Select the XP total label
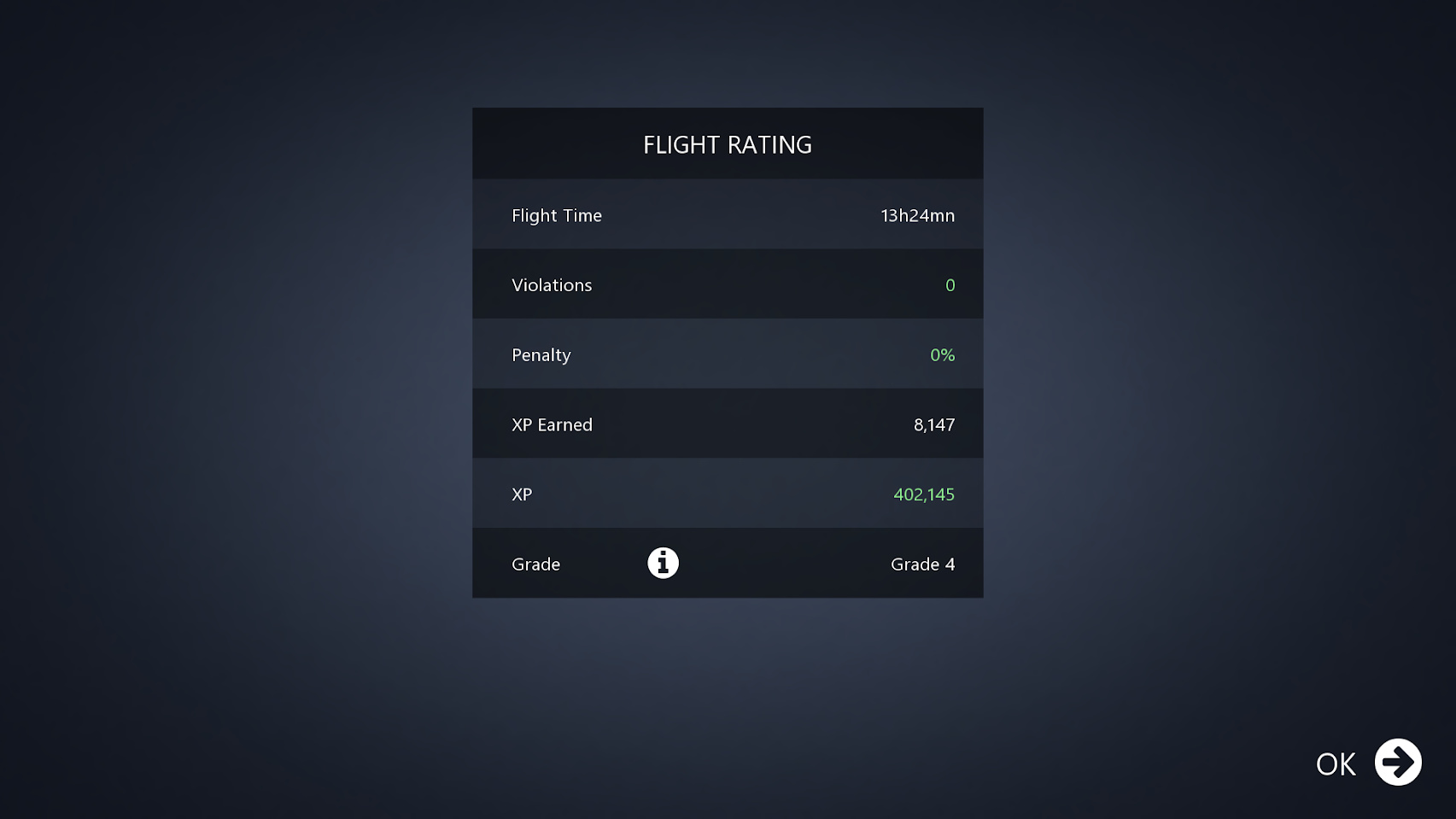The height and width of the screenshot is (819, 1456). [522, 494]
